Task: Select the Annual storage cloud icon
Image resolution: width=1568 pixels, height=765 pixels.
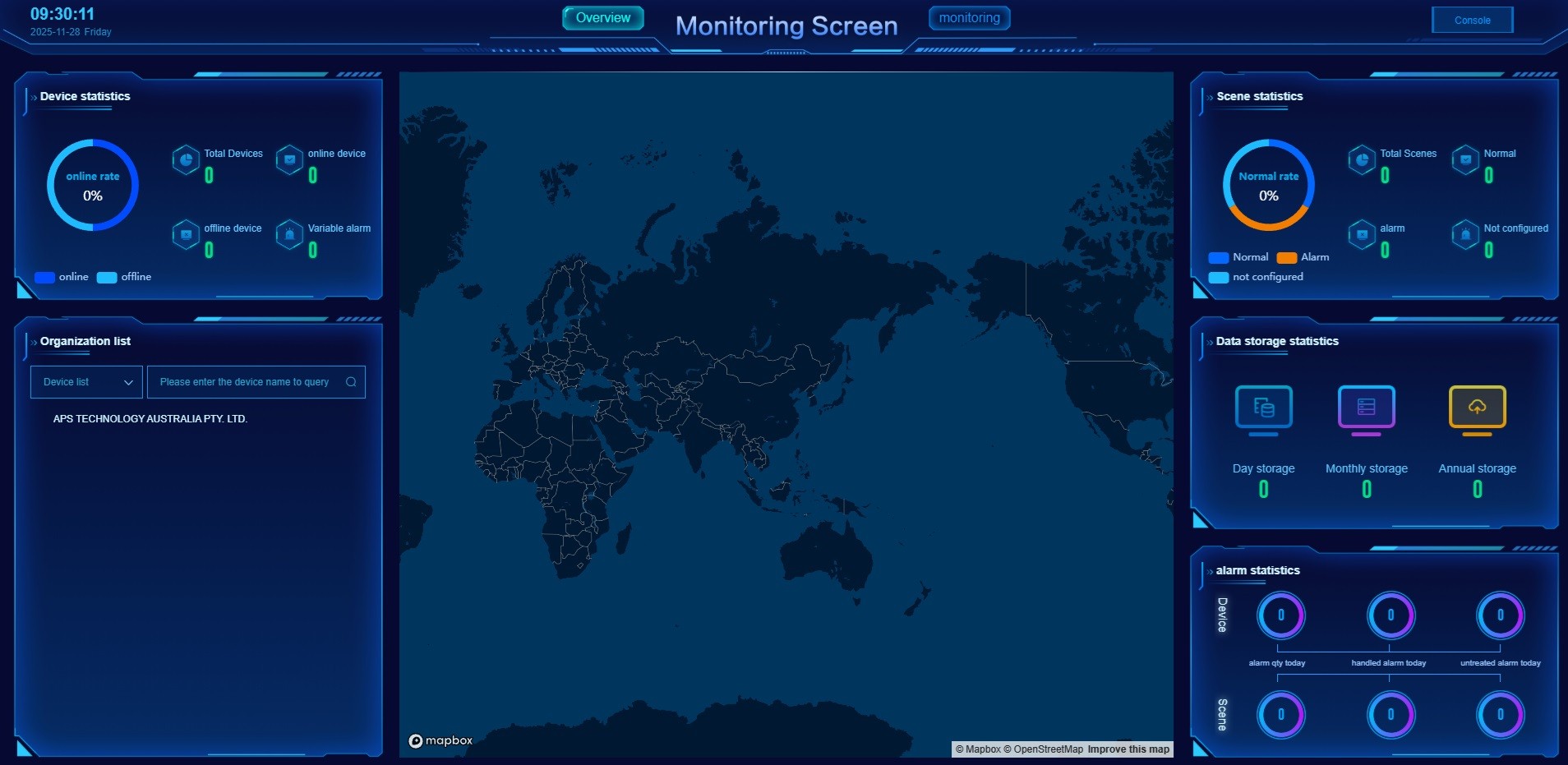Action: pos(1477,409)
